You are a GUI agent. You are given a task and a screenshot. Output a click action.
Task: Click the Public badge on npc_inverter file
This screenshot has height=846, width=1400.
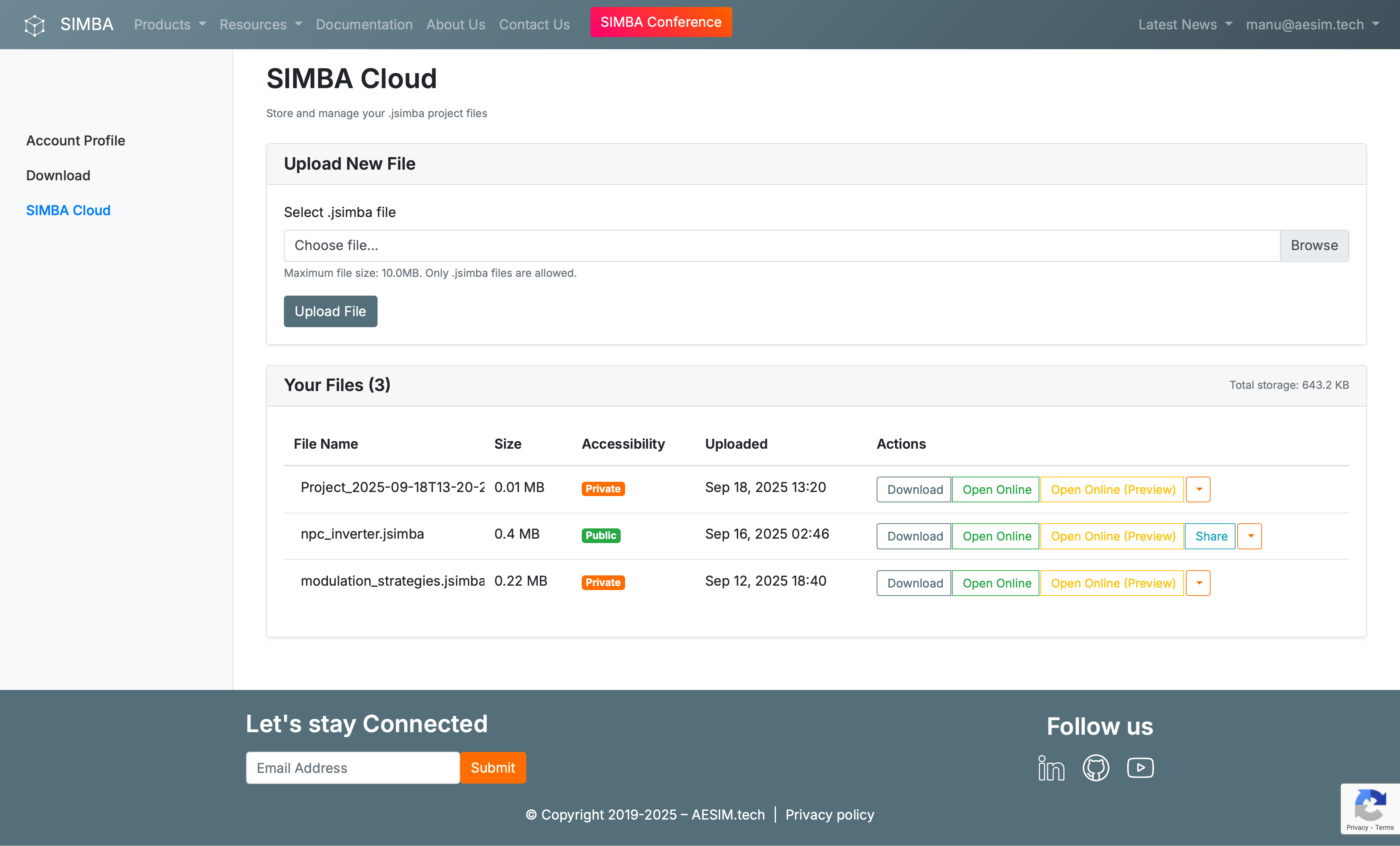pos(600,535)
